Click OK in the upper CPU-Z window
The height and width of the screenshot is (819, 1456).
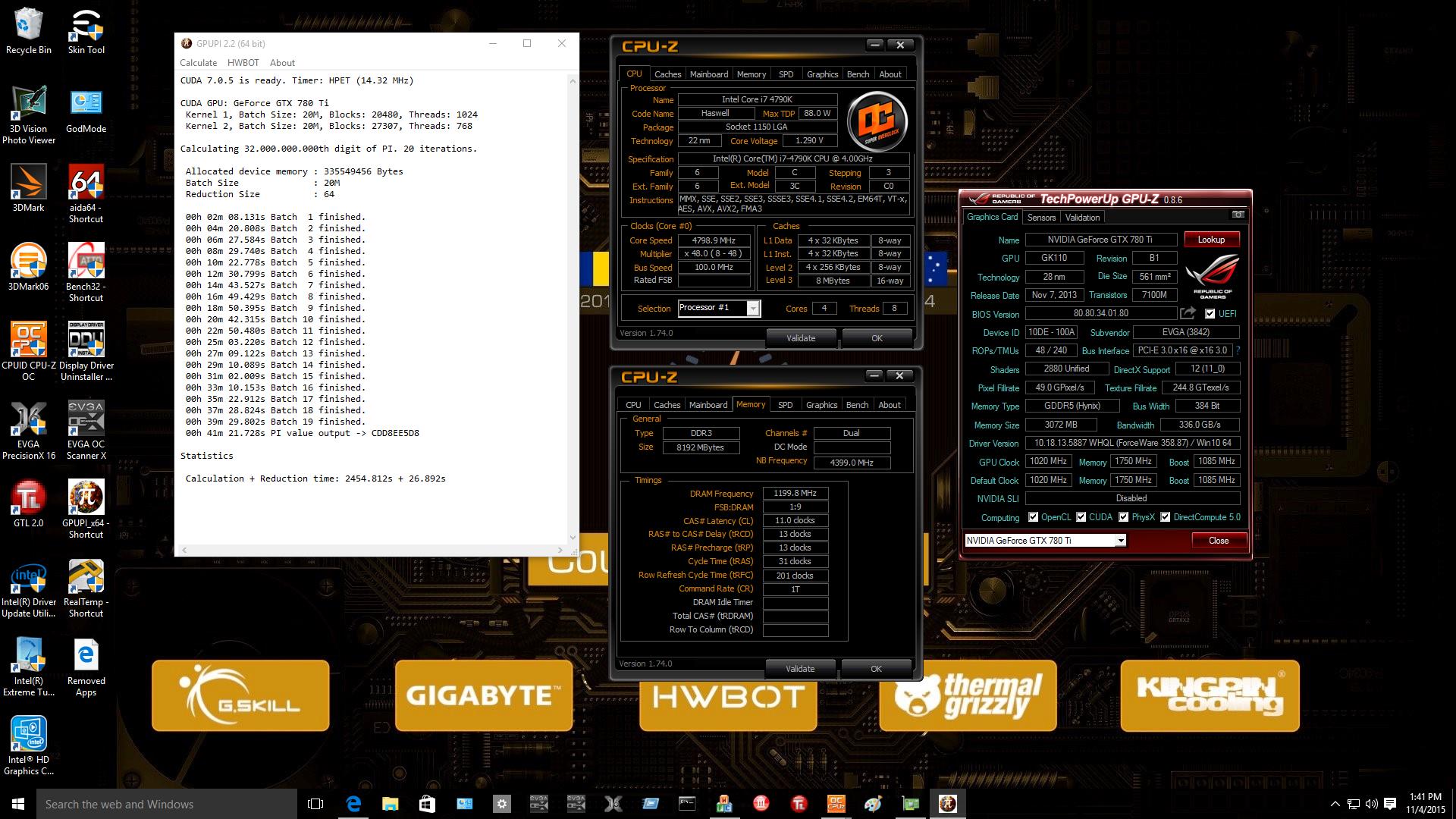coord(877,338)
